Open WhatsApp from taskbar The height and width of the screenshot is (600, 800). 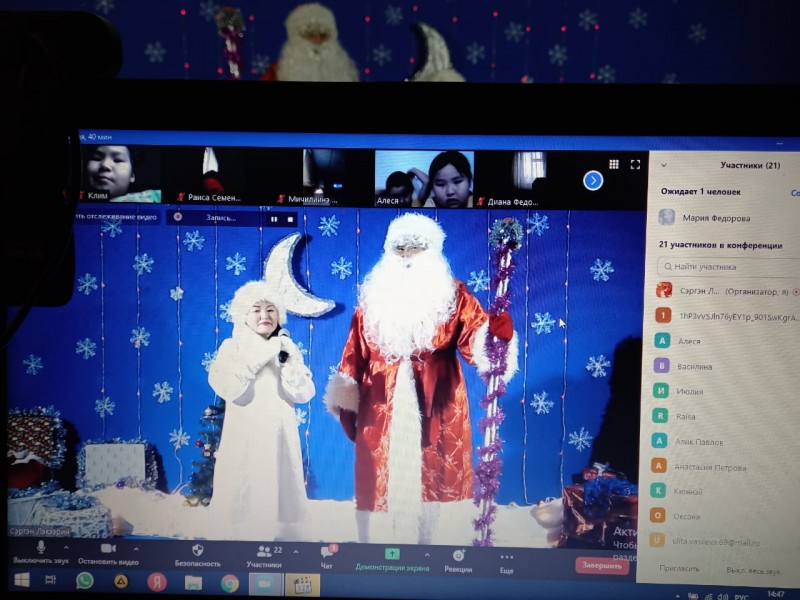pos(84,581)
